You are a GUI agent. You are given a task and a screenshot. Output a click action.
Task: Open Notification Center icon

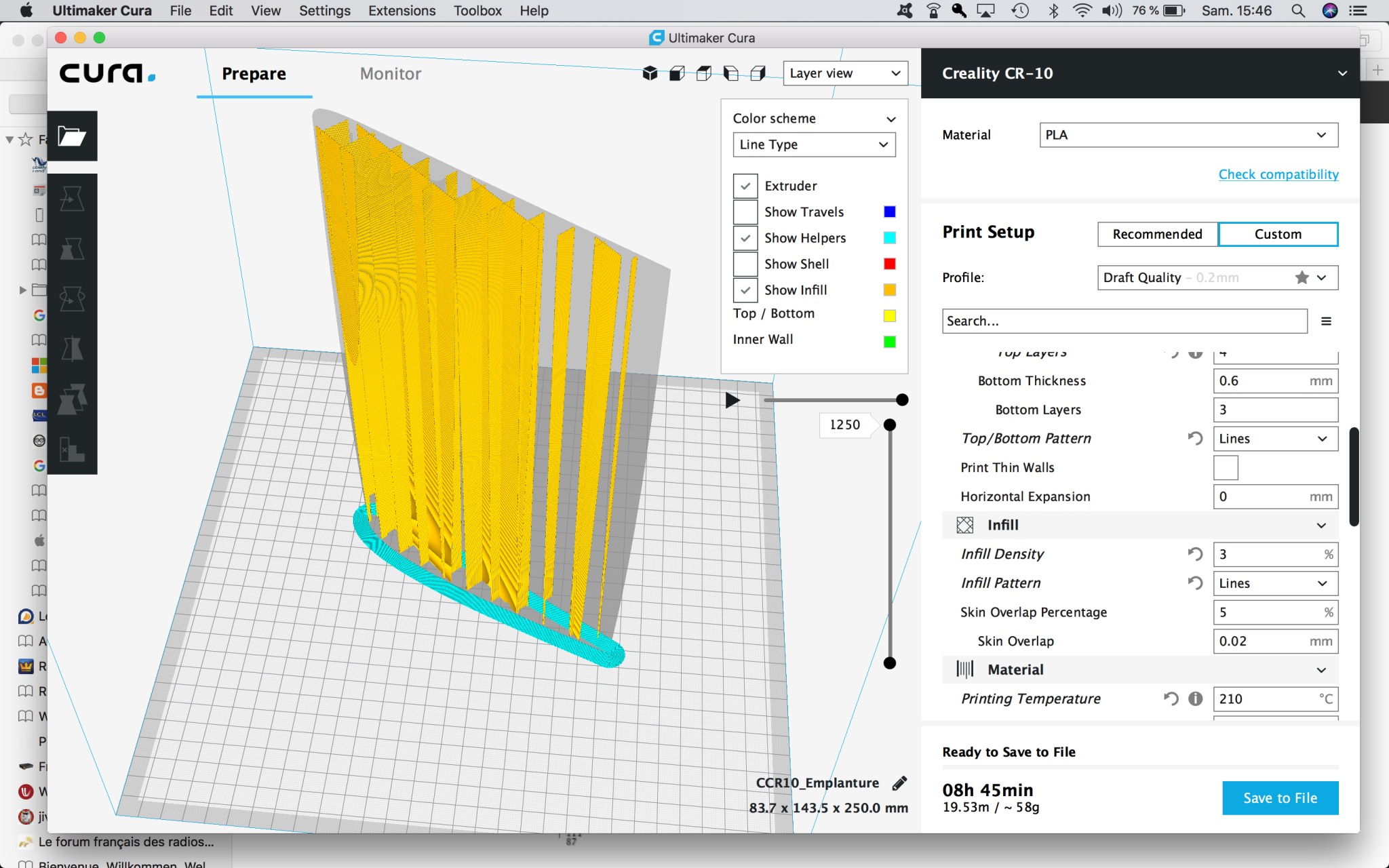(1358, 11)
